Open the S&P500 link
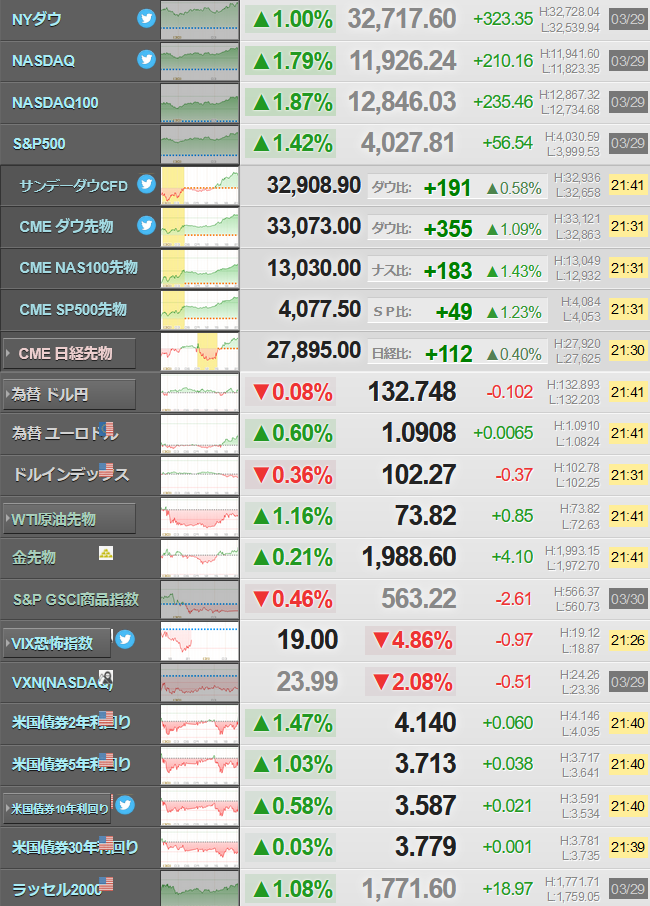This screenshot has height=906, width=650. [39, 143]
